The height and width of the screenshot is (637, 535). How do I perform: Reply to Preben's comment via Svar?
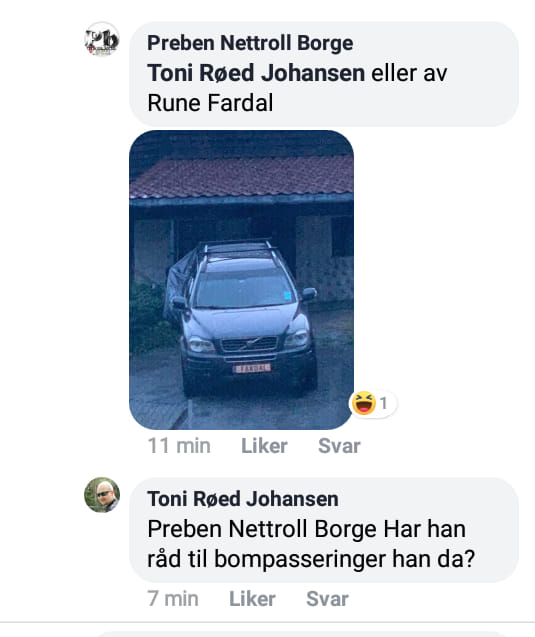tap(339, 446)
